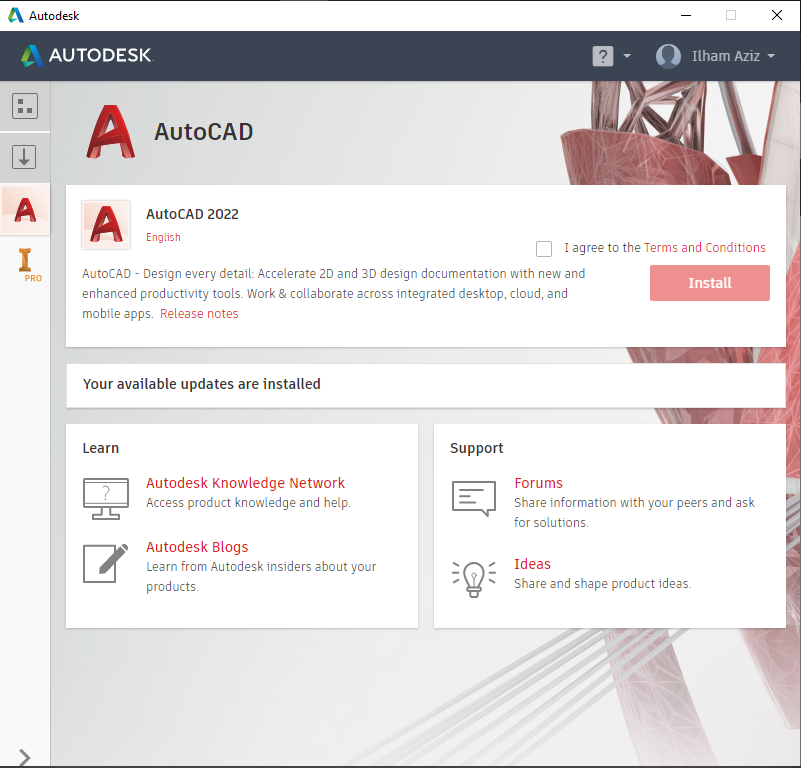Viewport: 801px width, 768px height.
Task: Click the user avatar icon
Action: pyautogui.click(x=668, y=56)
